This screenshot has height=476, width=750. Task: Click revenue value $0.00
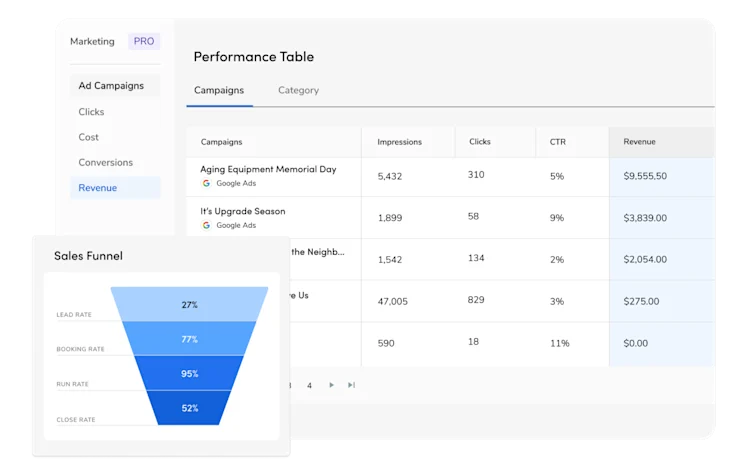(x=636, y=343)
